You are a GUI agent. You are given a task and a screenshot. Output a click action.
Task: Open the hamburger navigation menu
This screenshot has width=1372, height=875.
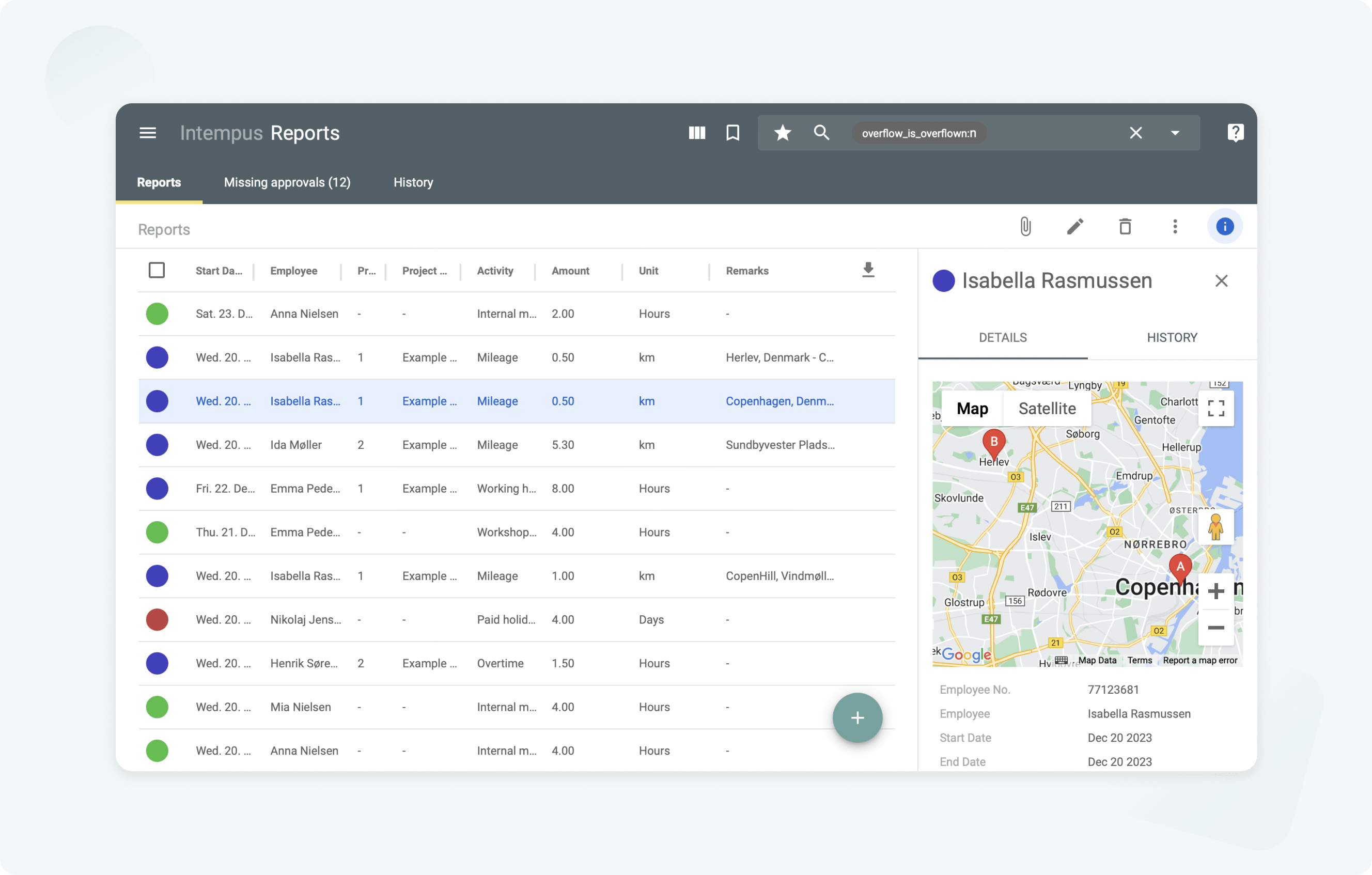tap(148, 133)
